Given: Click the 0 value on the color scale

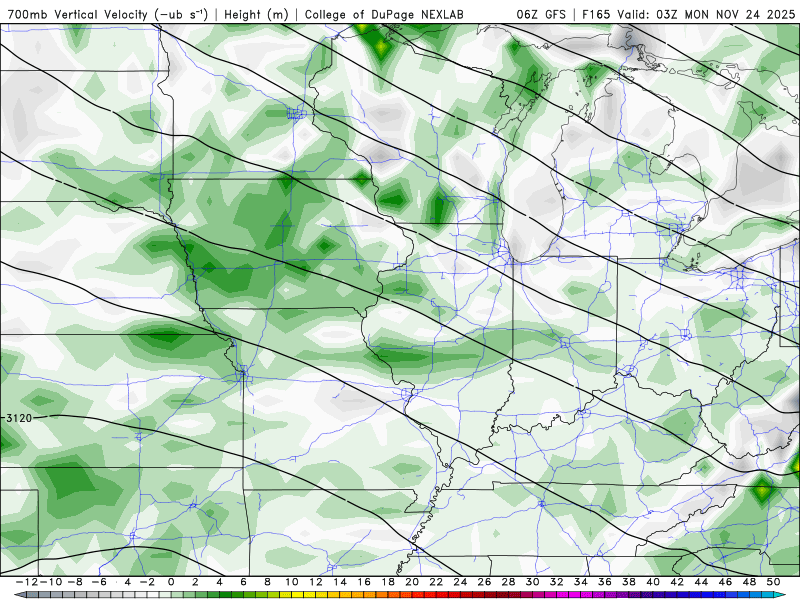Looking at the screenshot, I should click(x=171, y=582).
